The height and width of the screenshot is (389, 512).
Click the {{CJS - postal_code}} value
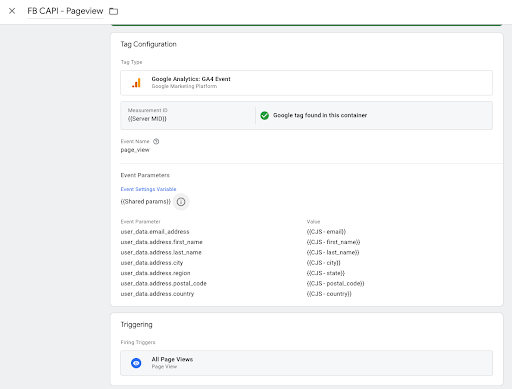point(335,283)
